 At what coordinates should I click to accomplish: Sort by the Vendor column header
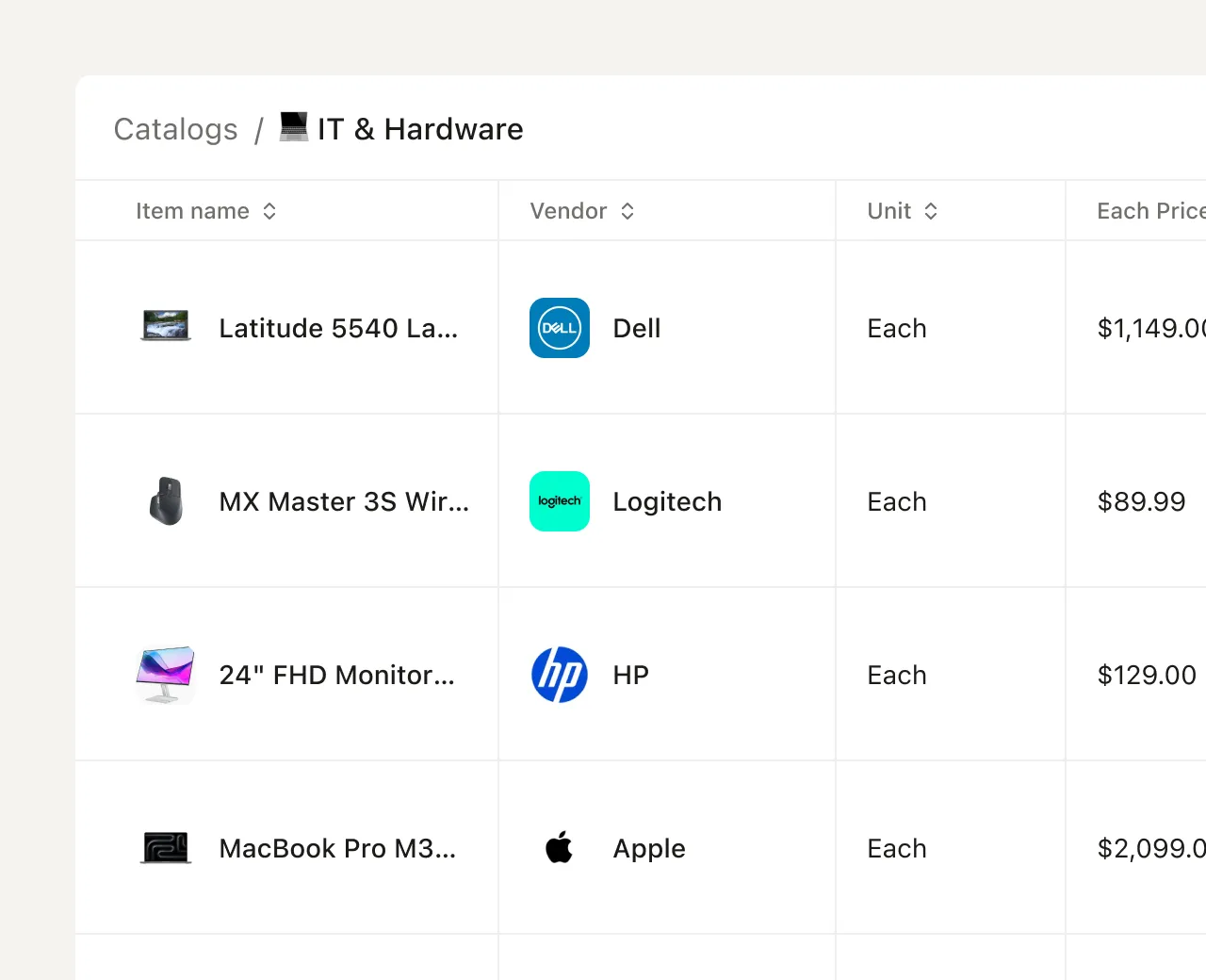click(x=582, y=211)
